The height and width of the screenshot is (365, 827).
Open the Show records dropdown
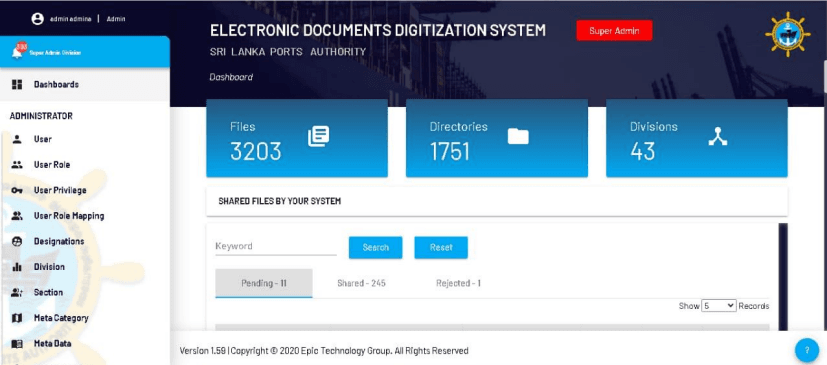718,306
